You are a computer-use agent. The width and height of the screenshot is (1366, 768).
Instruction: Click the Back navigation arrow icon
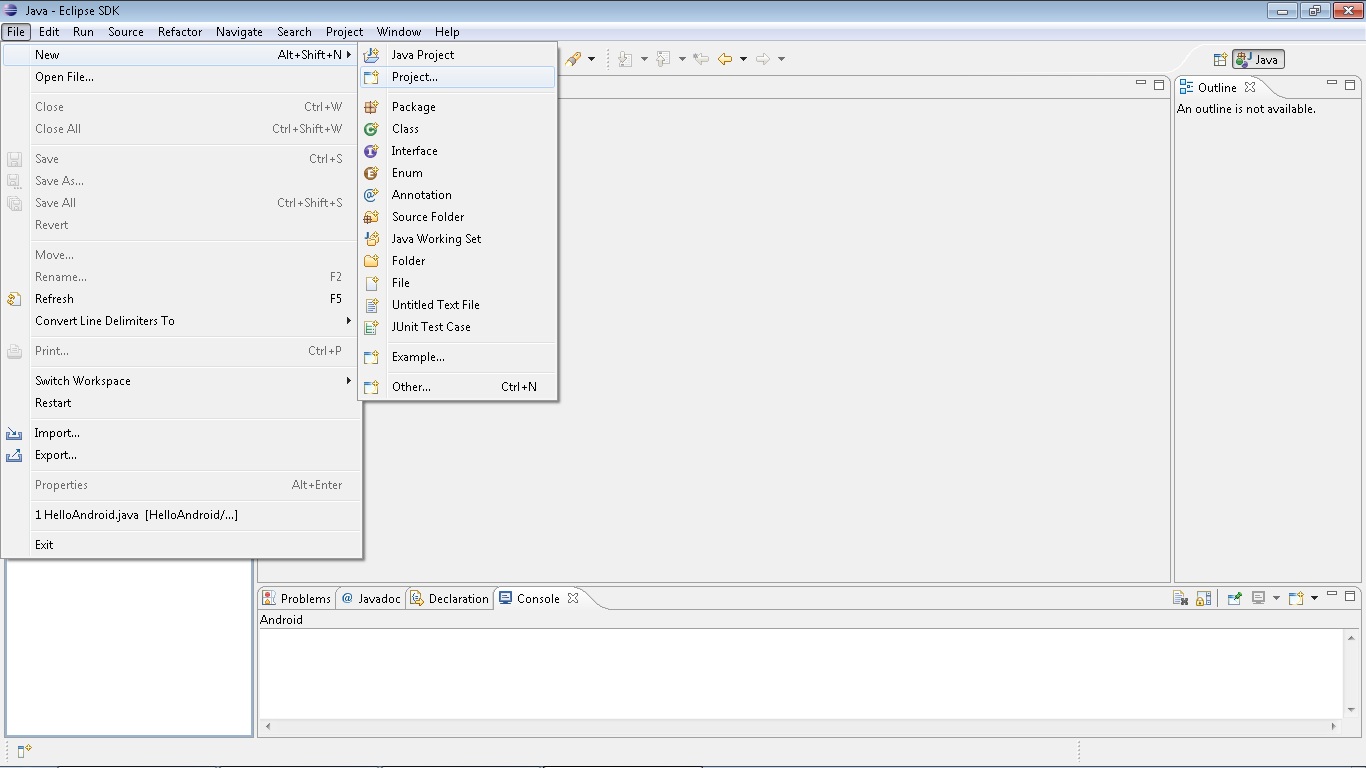point(725,59)
